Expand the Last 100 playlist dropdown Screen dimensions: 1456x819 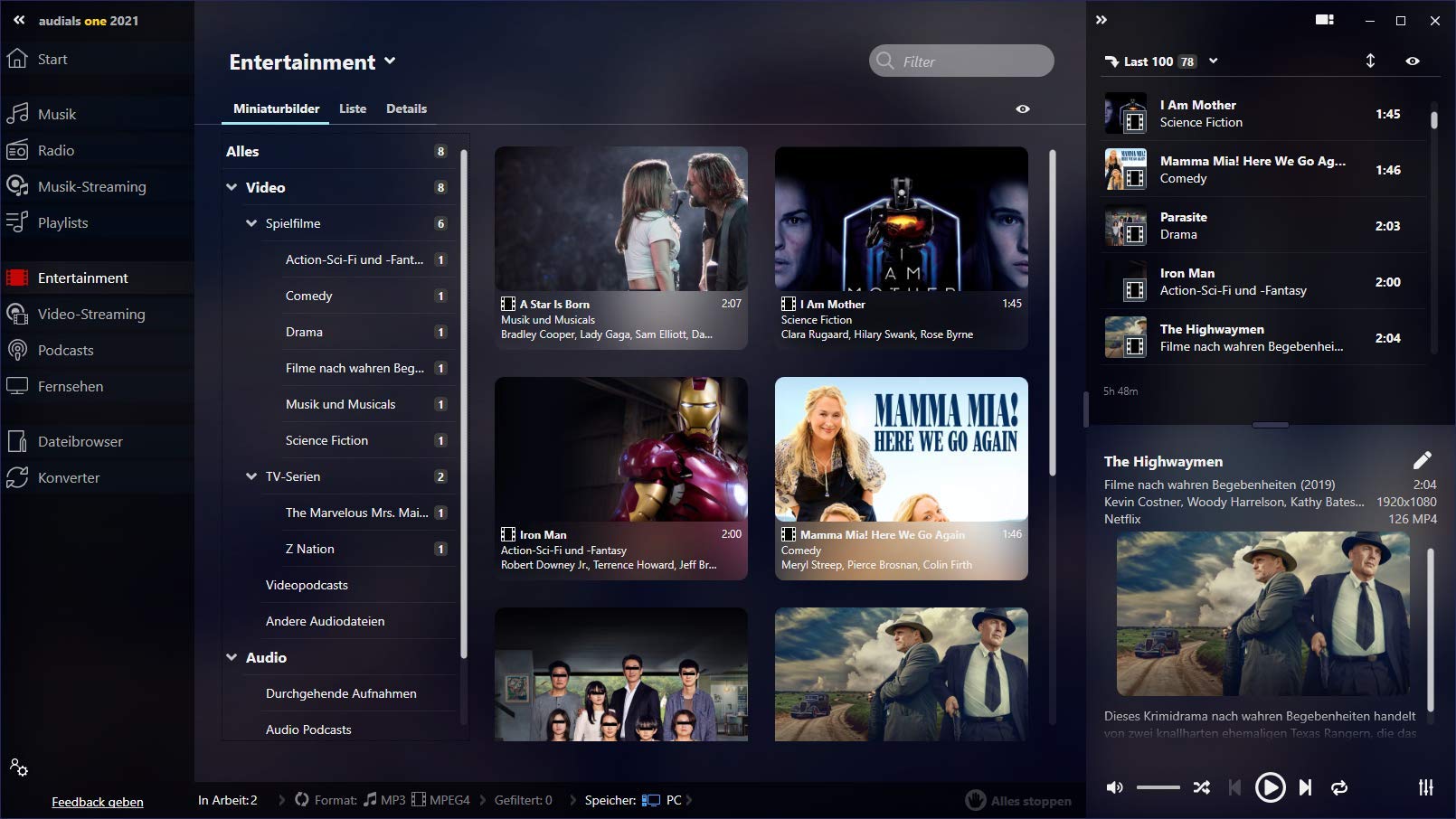tap(1214, 61)
